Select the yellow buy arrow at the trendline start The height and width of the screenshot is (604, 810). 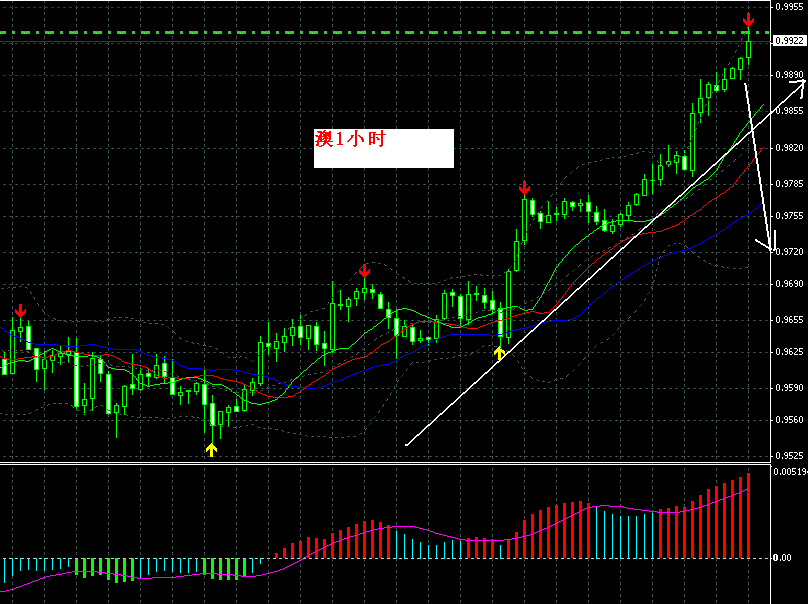click(499, 353)
